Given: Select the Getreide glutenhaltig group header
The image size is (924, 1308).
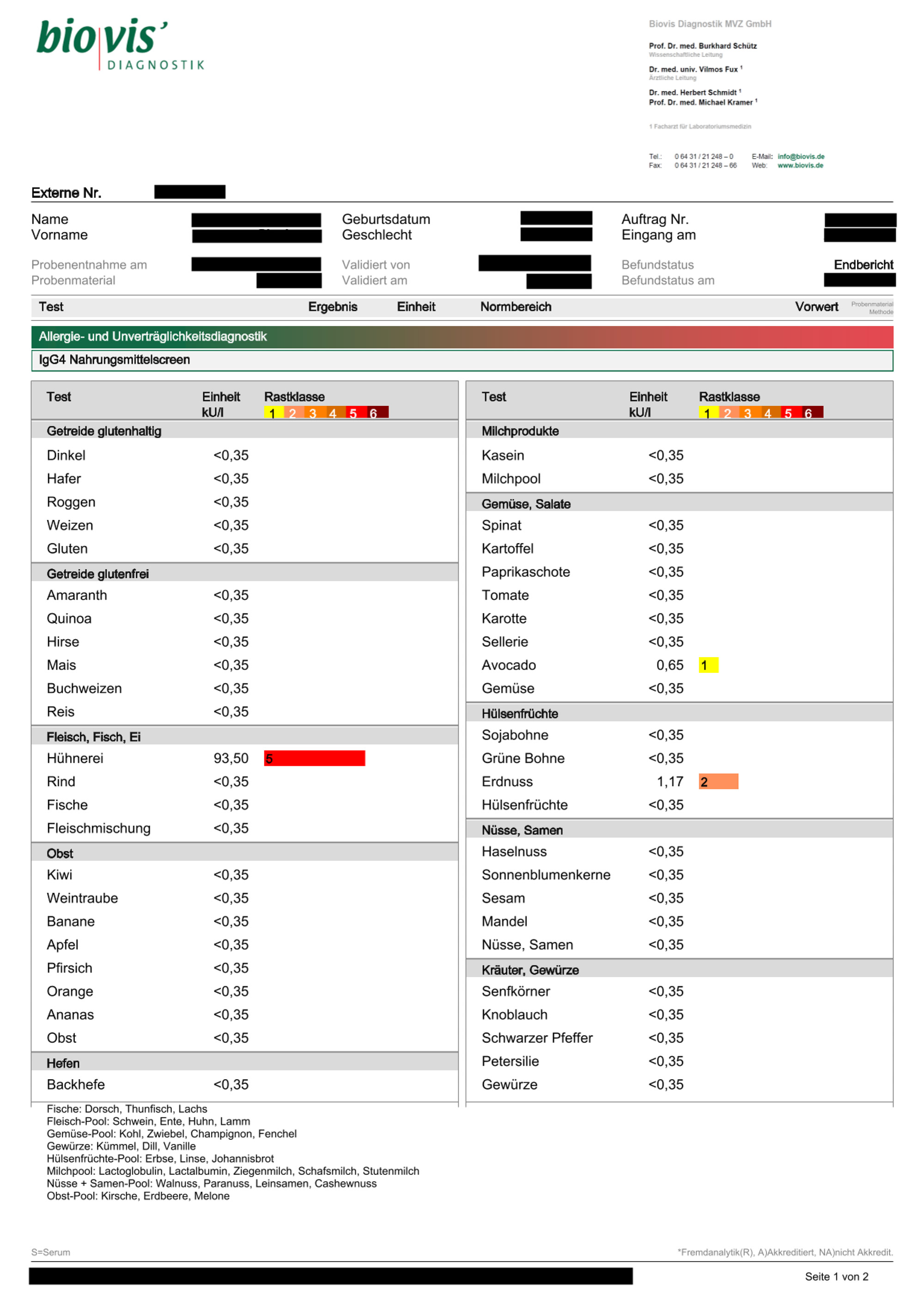Looking at the screenshot, I should [x=104, y=431].
